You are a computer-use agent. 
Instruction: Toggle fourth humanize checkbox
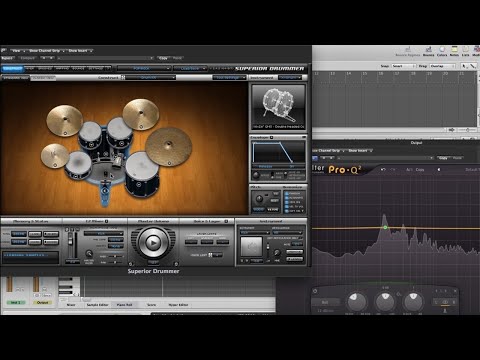pyautogui.click(x=287, y=206)
